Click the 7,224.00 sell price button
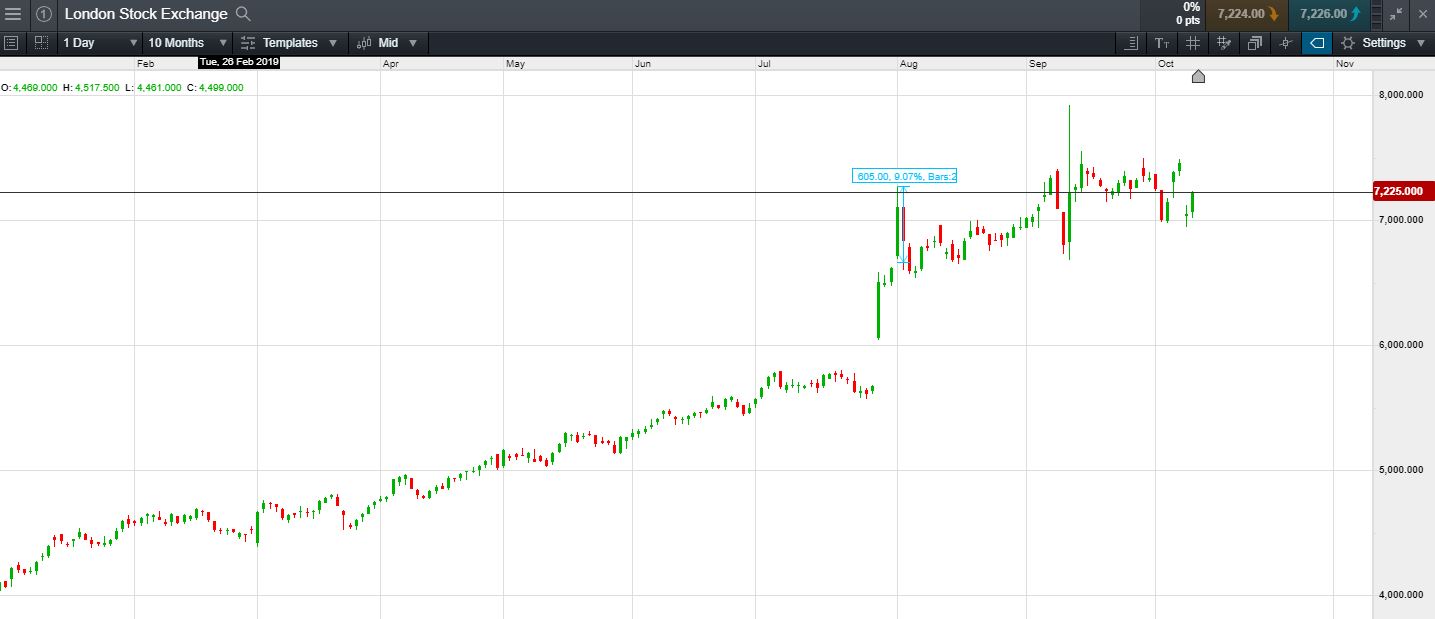The height and width of the screenshot is (619, 1435). coord(1246,14)
